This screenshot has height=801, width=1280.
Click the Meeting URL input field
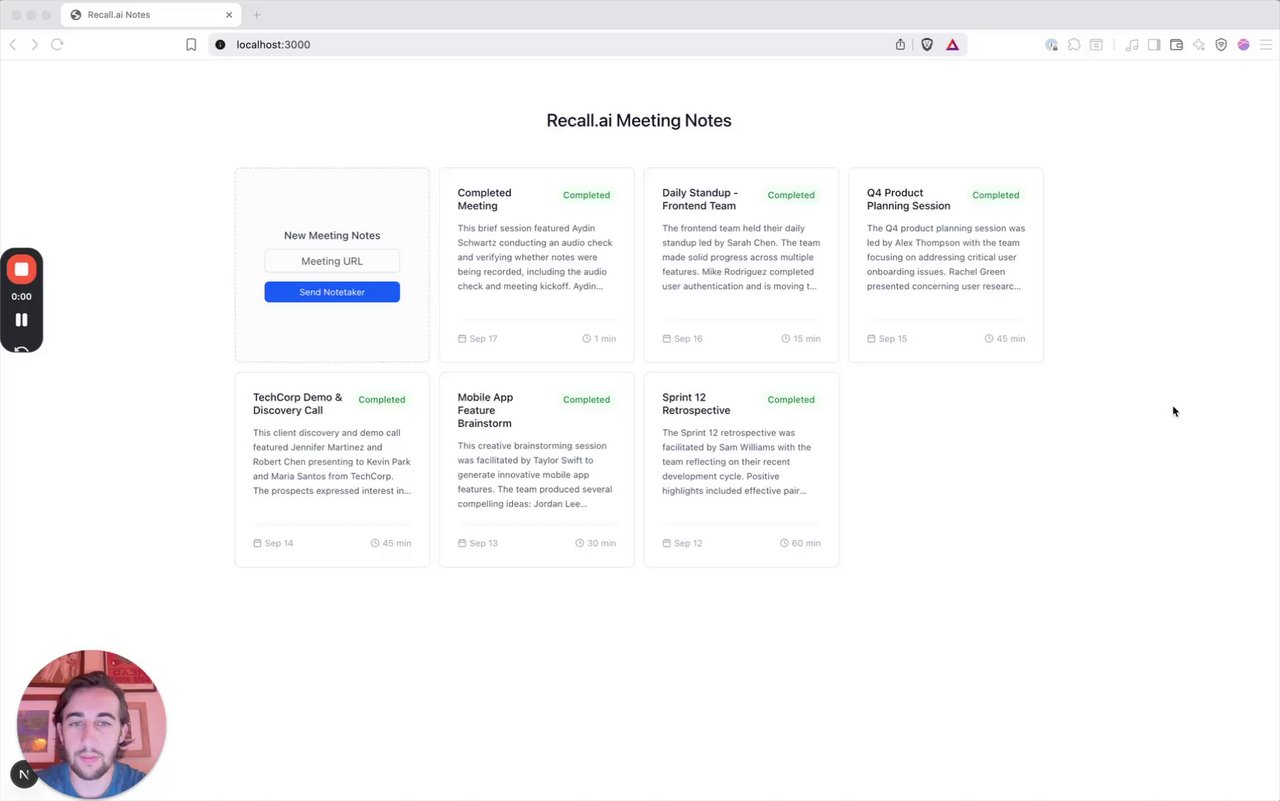click(332, 261)
